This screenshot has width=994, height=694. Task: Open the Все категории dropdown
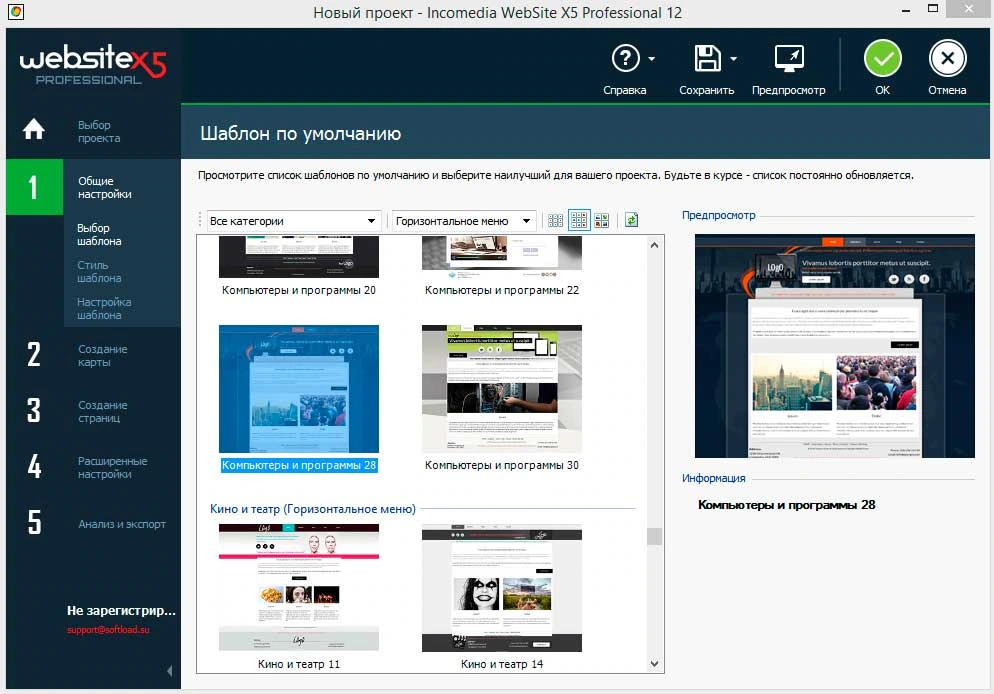tap(294, 221)
